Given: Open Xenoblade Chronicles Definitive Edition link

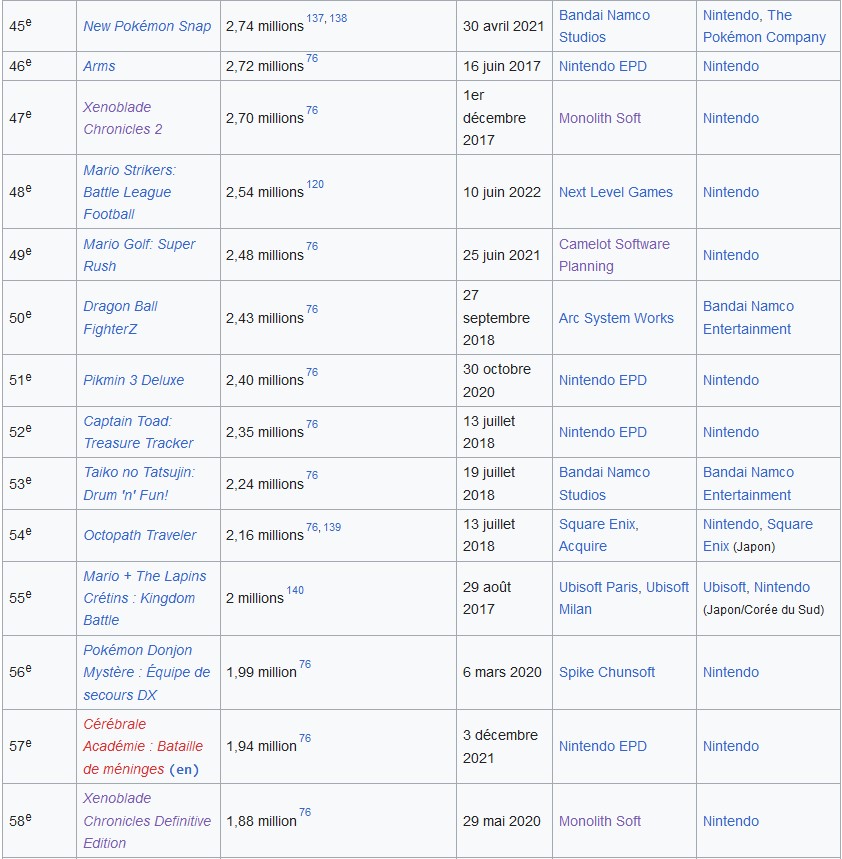Looking at the screenshot, I should (x=147, y=821).
